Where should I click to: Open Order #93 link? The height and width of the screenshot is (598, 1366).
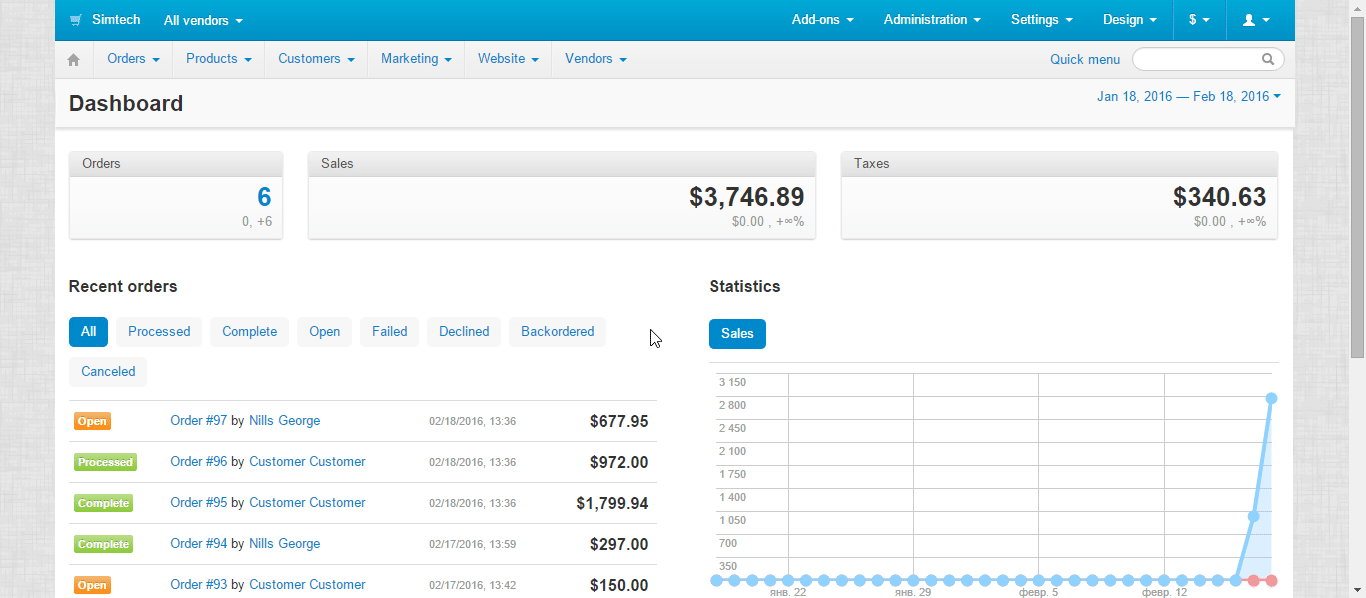coord(199,585)
